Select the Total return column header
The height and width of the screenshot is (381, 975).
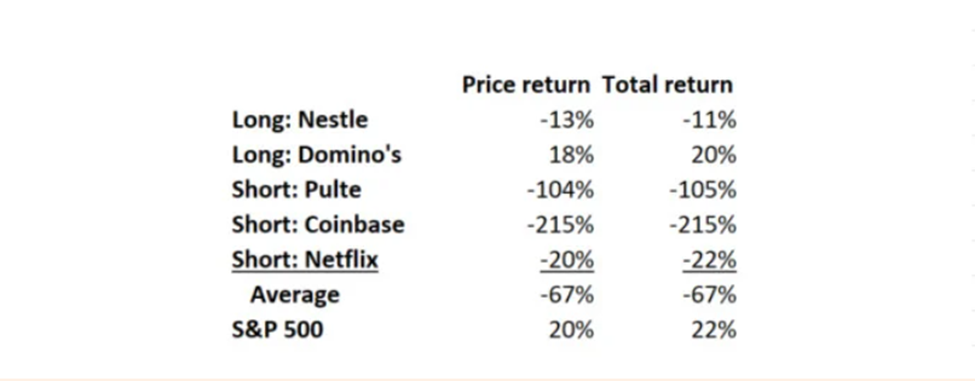667,85
